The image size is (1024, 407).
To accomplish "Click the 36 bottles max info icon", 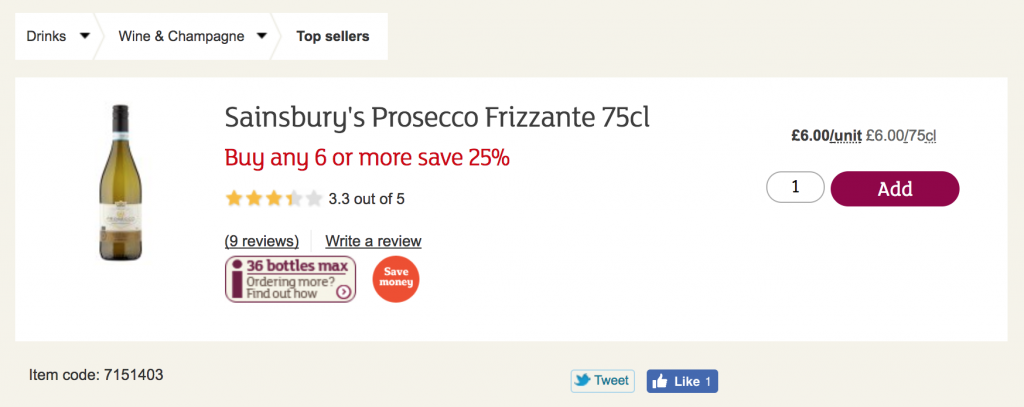I will point(237,279).
